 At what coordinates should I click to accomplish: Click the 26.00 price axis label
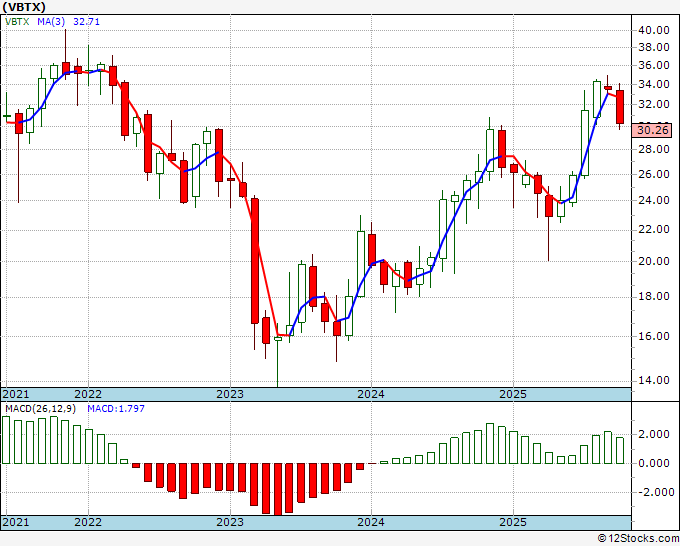coord(654,174)
